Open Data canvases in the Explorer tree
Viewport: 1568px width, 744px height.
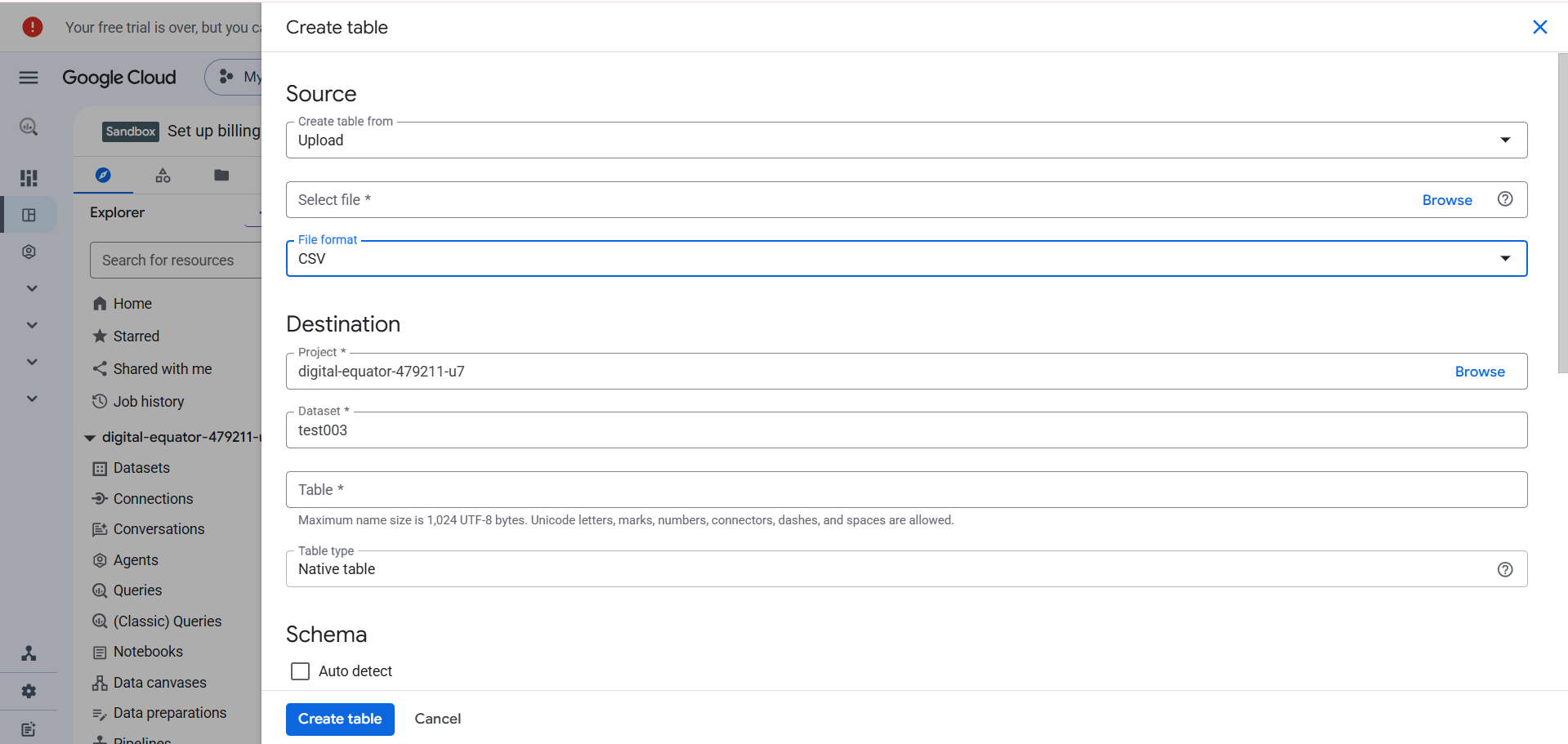tap(160, 683)
